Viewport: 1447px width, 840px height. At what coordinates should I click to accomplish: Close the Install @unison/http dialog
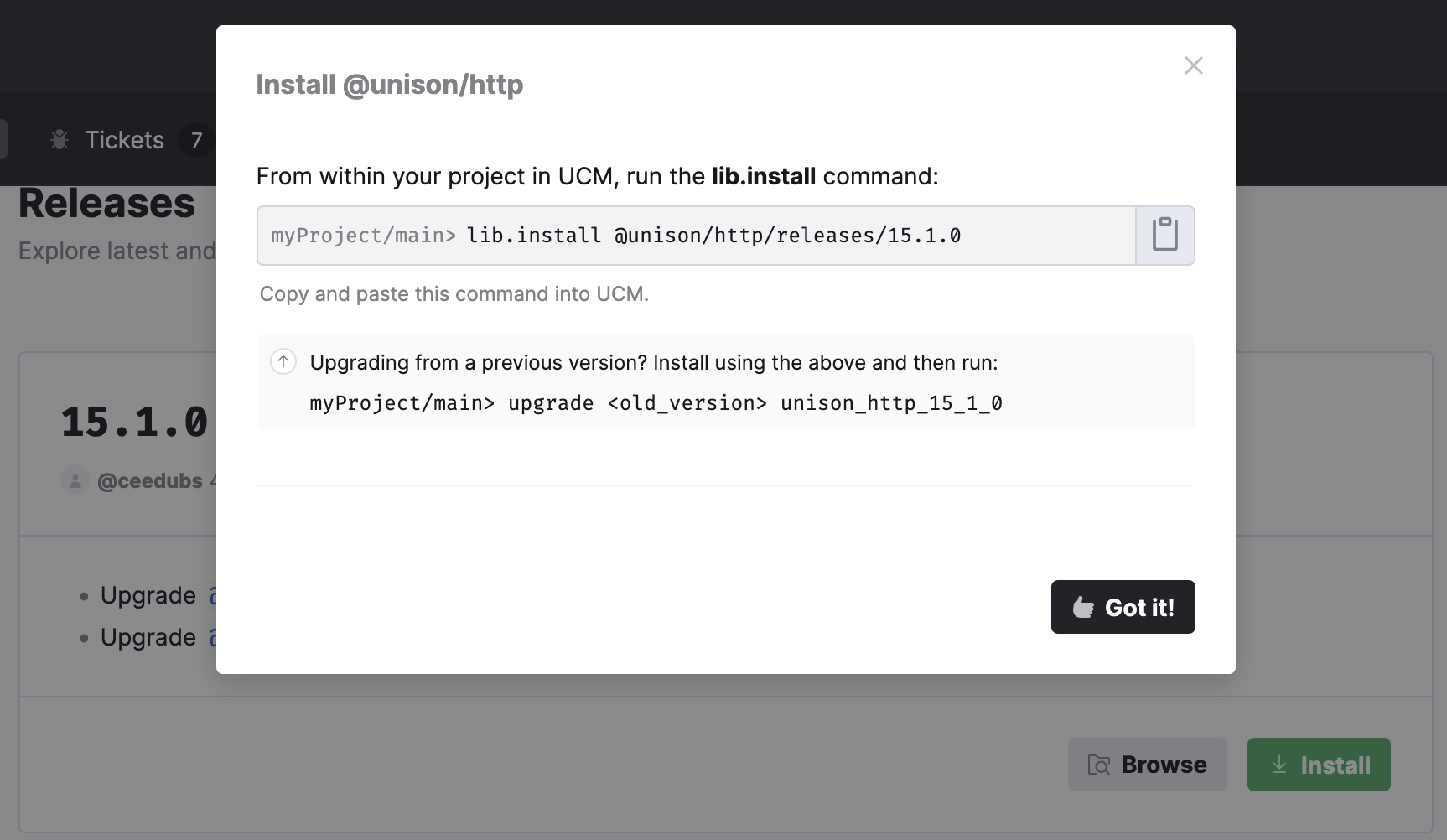1193,65
